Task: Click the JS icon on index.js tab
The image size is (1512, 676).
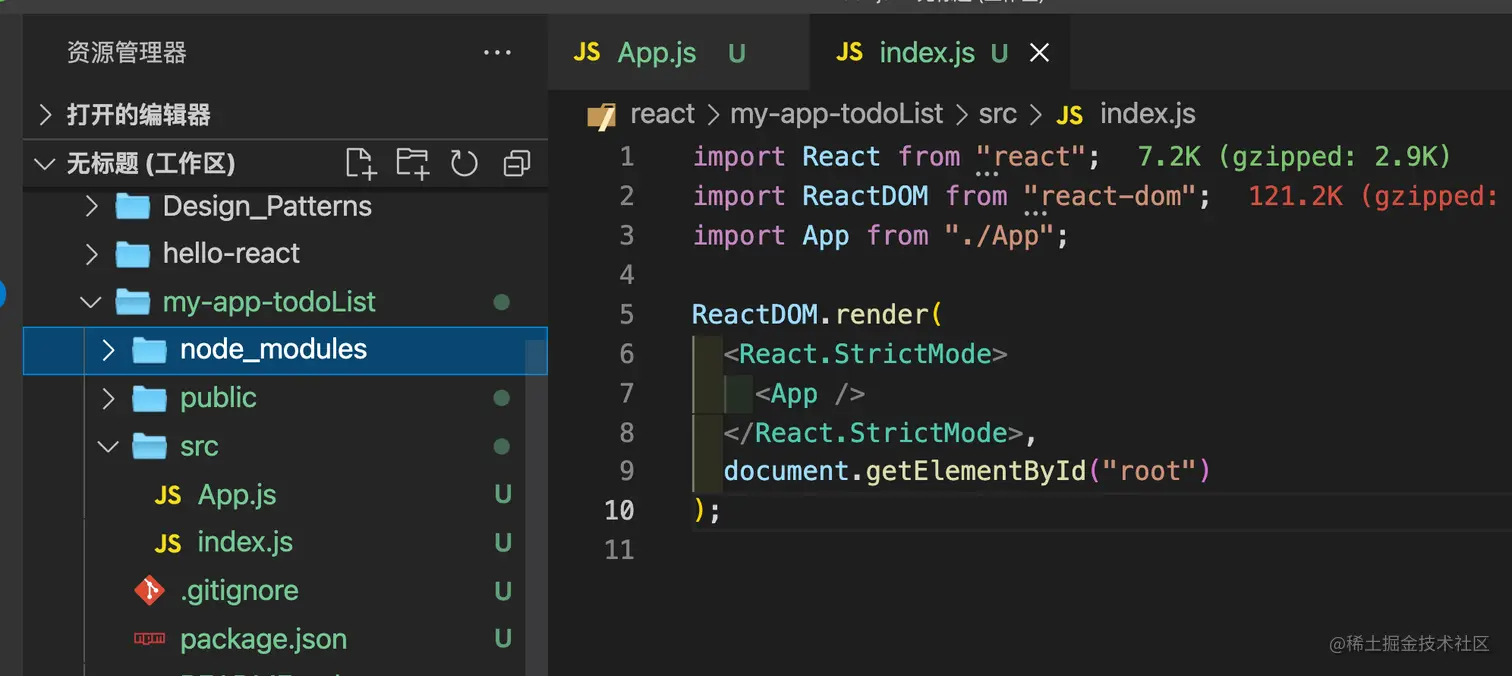Action: tap(849, 53)
